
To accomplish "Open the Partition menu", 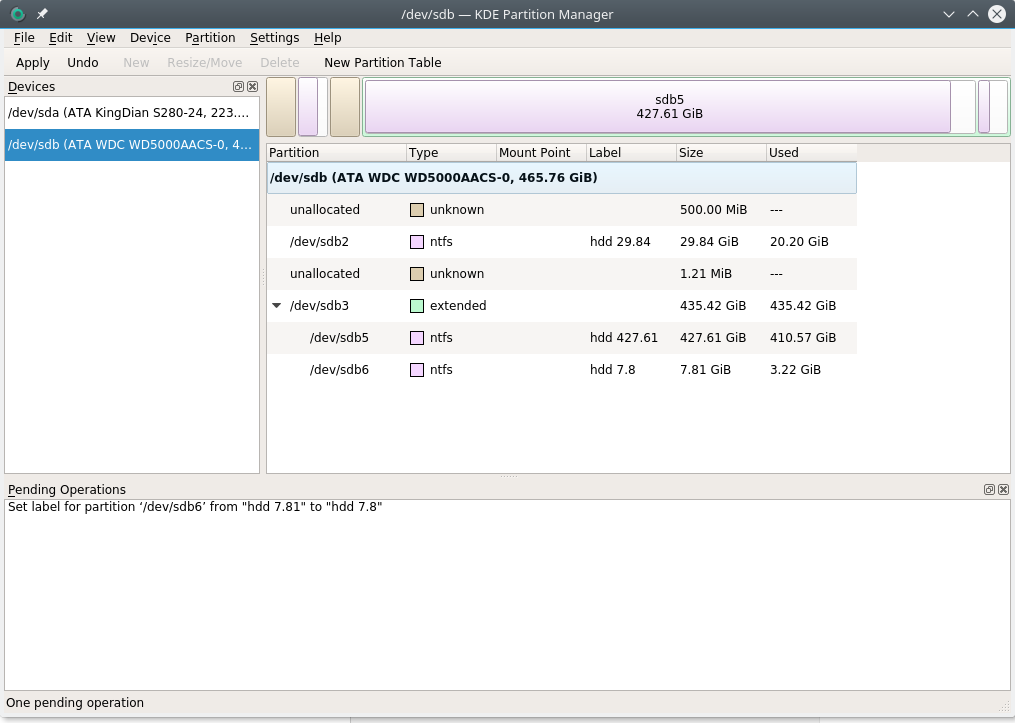I will (x=209, y=37).
